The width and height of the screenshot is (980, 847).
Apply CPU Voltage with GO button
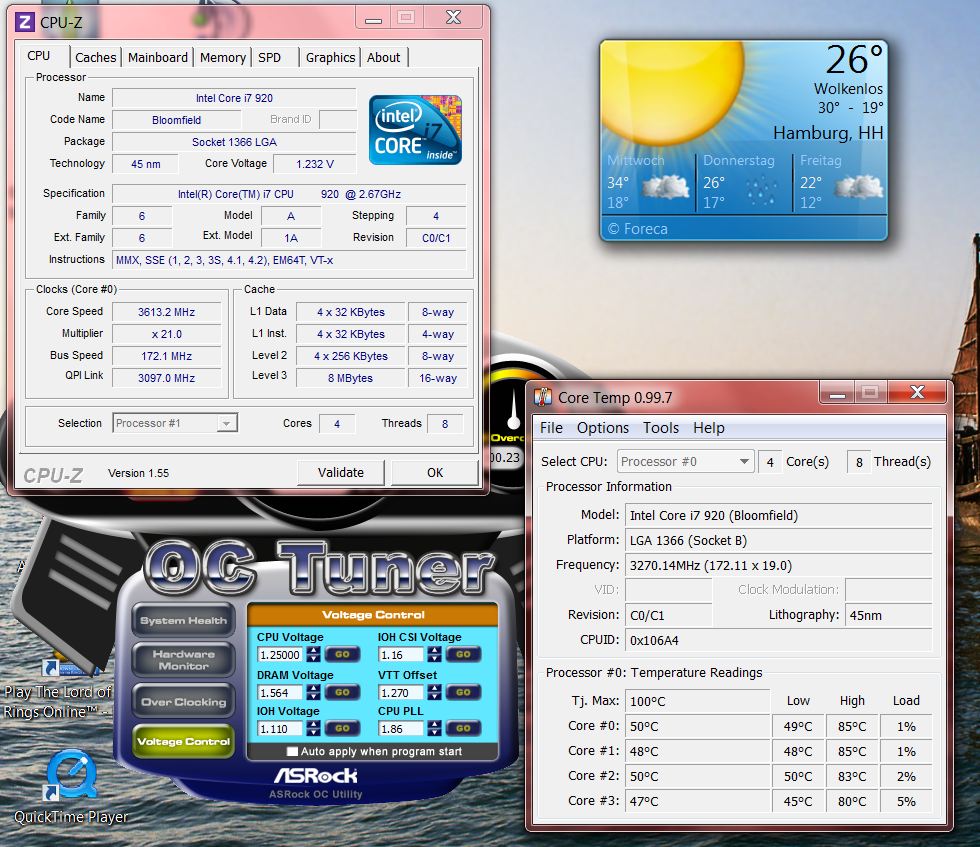[342, 654]
